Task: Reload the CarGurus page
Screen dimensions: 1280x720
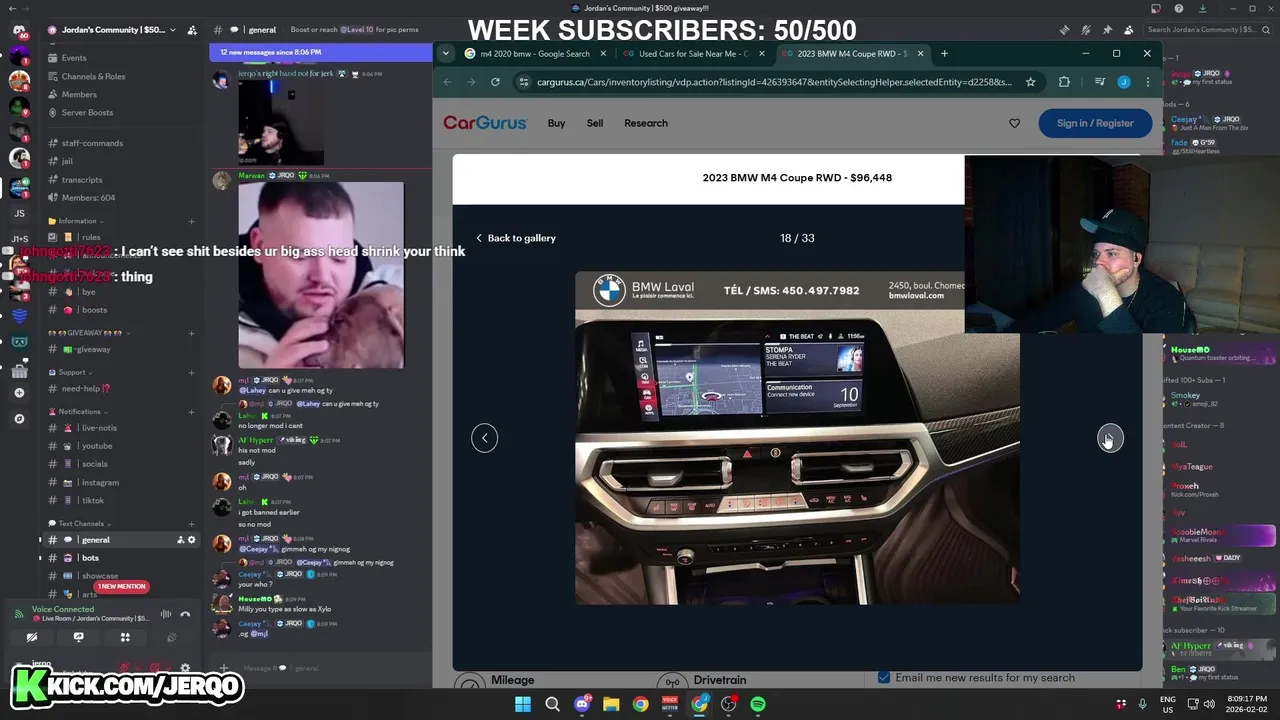Action: coord(495,82)
